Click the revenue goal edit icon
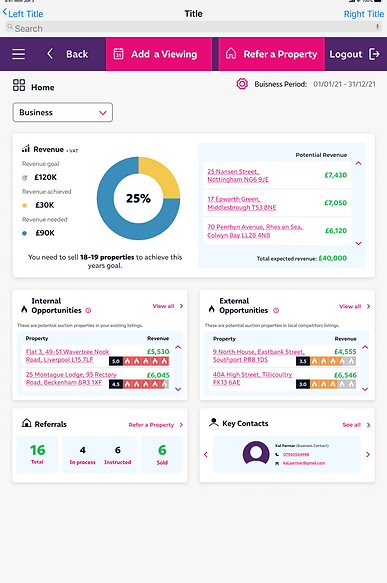Image resolution: width=387 pixels, height=583 pixels. [x=25, y=178]
